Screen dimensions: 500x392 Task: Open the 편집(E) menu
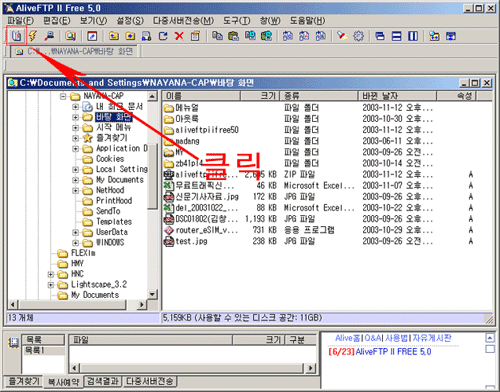[x=57, y=21]
